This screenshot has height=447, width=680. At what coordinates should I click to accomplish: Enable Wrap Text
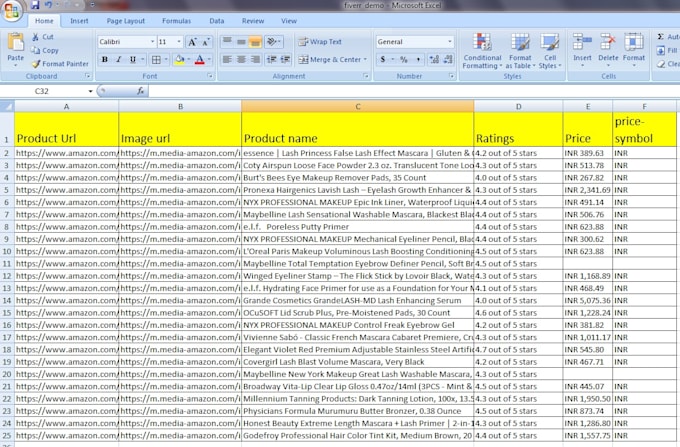(x=320, y=42)
